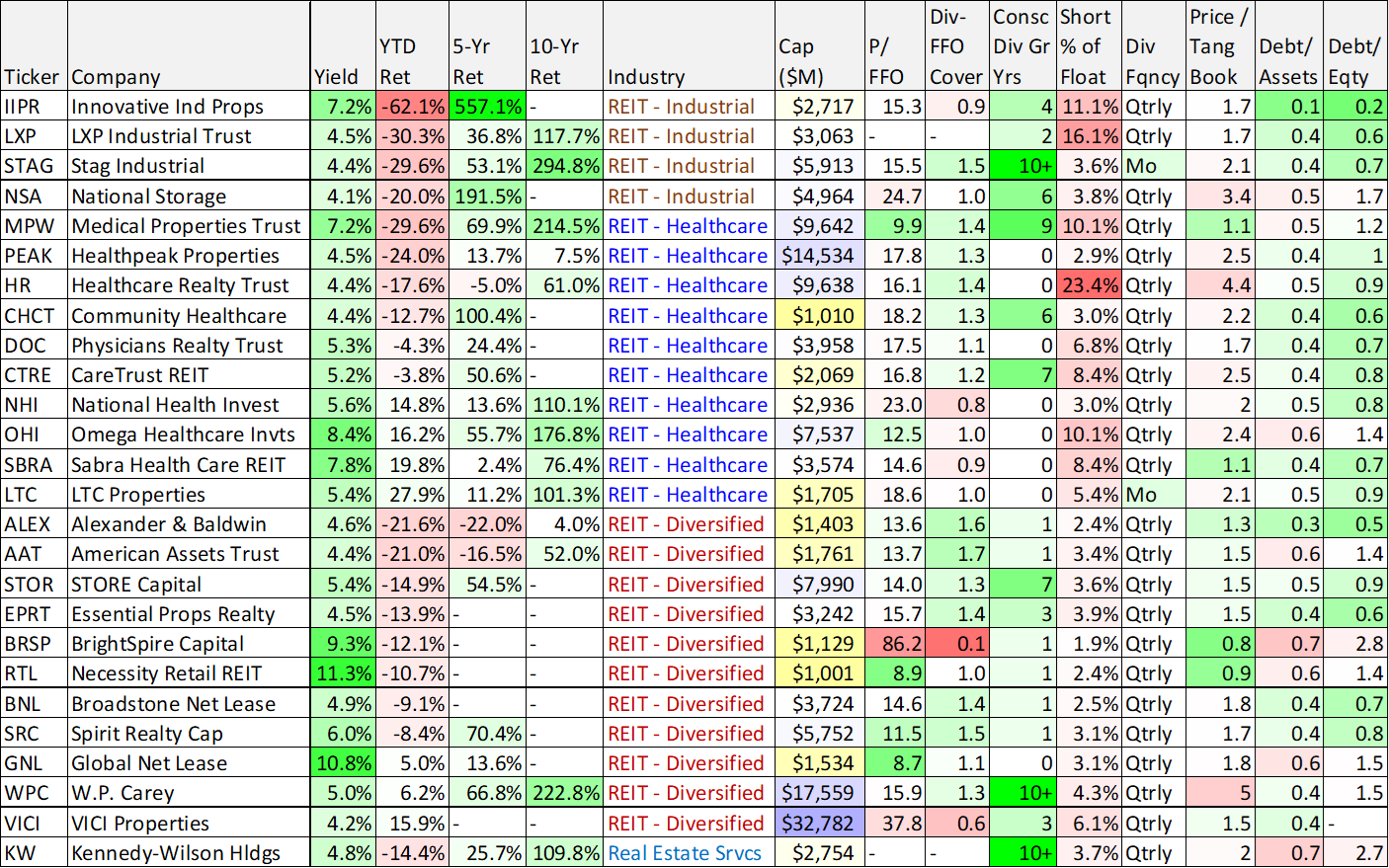1389x868 pixels.
Task: Select Necessity Retail REIT's 11.3% yield
Action: (343, 673)
